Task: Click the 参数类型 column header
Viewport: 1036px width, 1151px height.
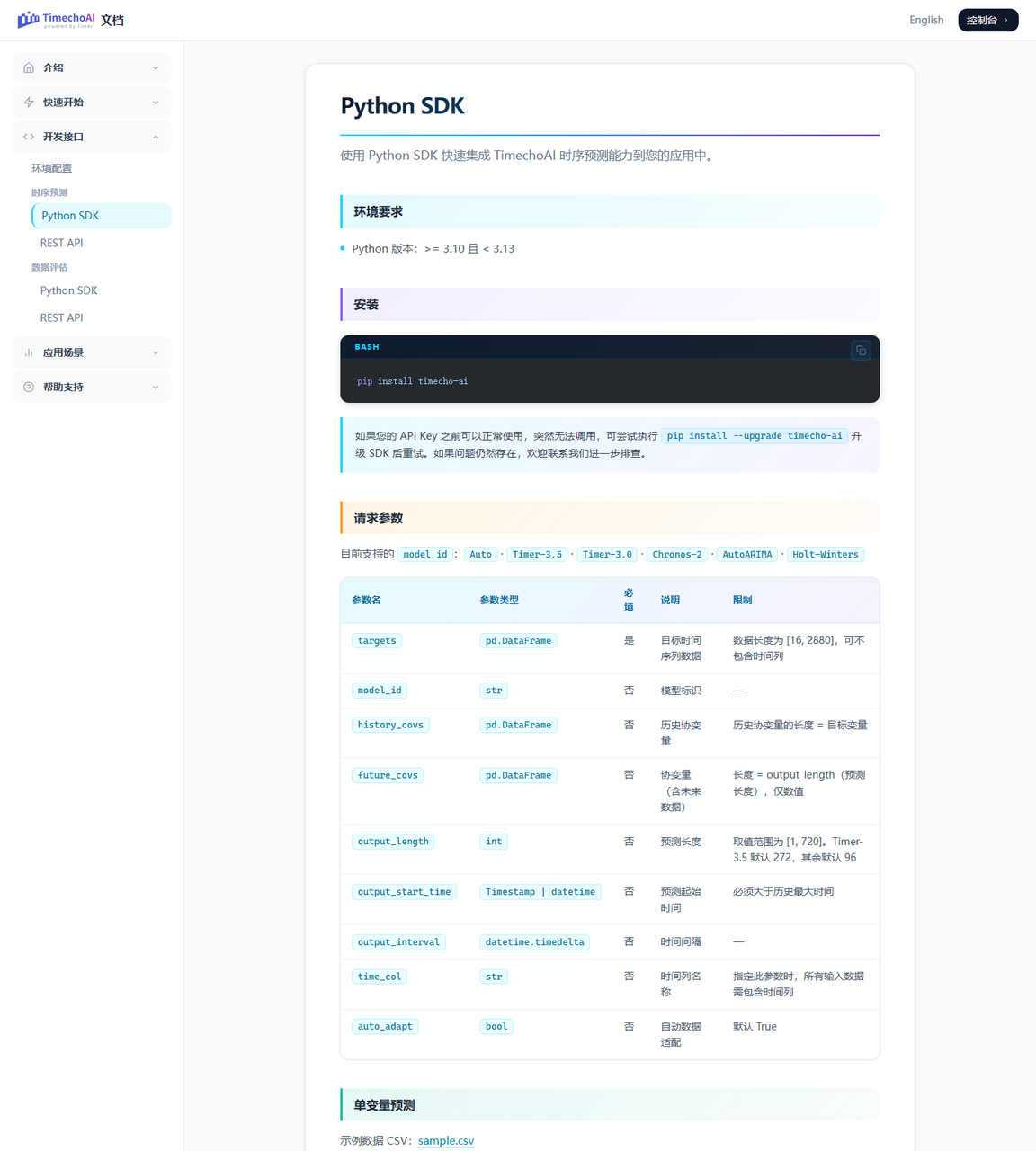Action: (x=499, y=600)
